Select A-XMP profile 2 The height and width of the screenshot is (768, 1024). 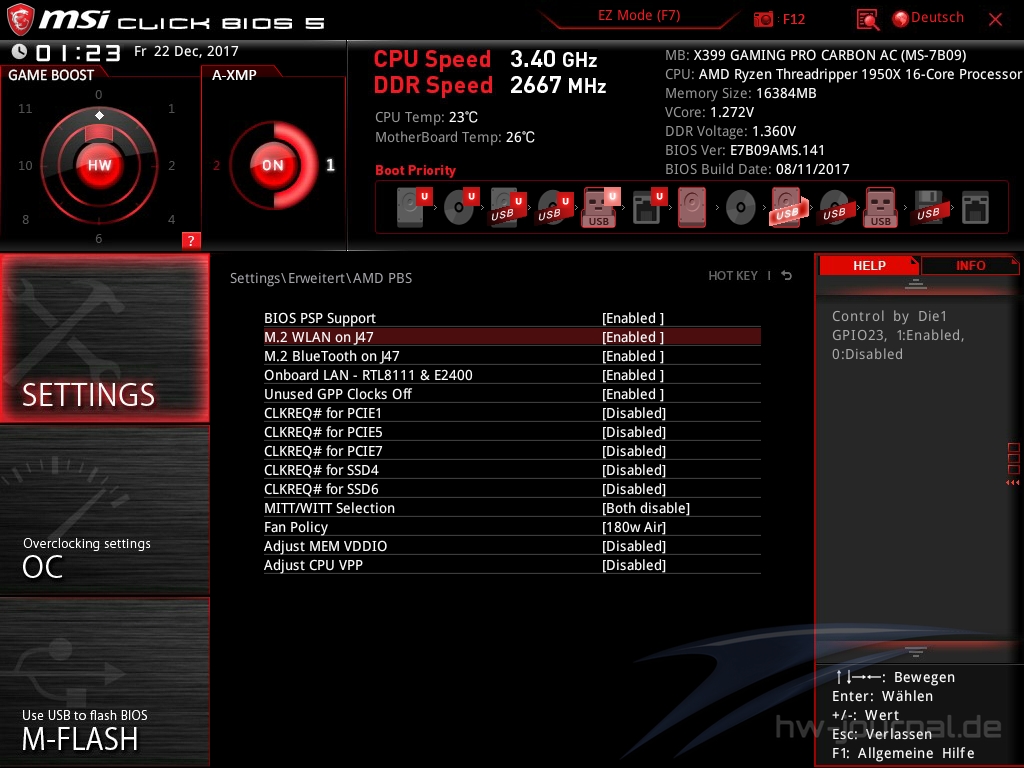coord(216,166)
